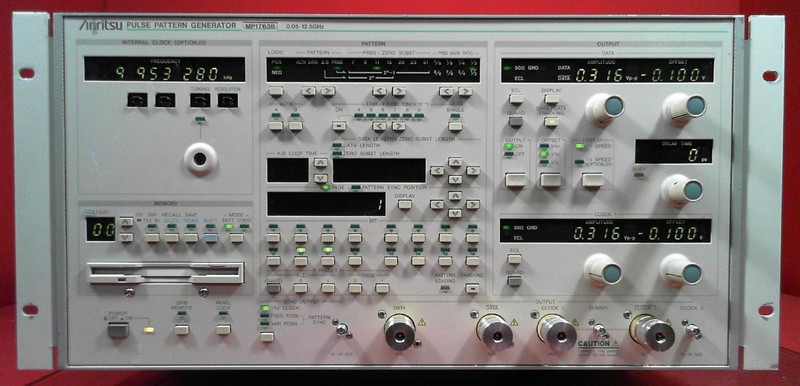
Task: Click left arrow under error addition rate LEDs
Action: coord(379,125)
